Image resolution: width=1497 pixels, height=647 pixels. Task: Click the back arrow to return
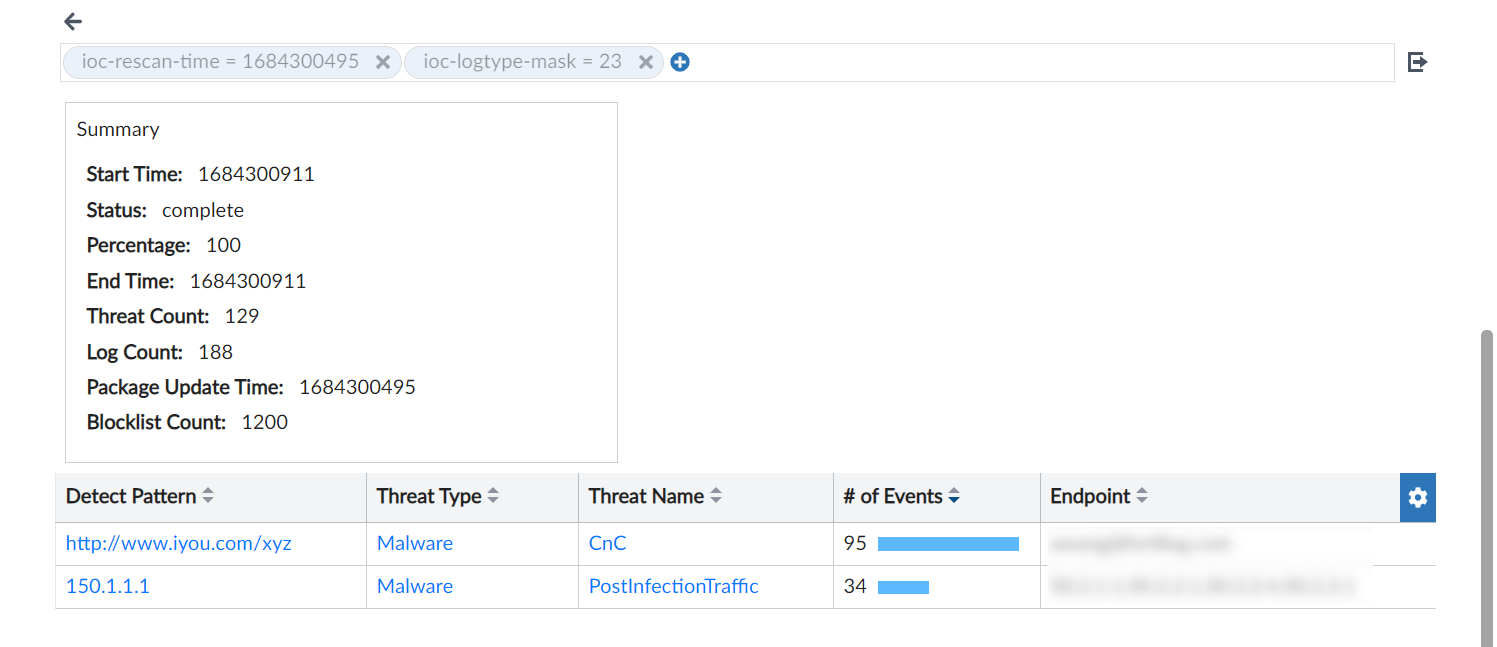click(71, 21)
